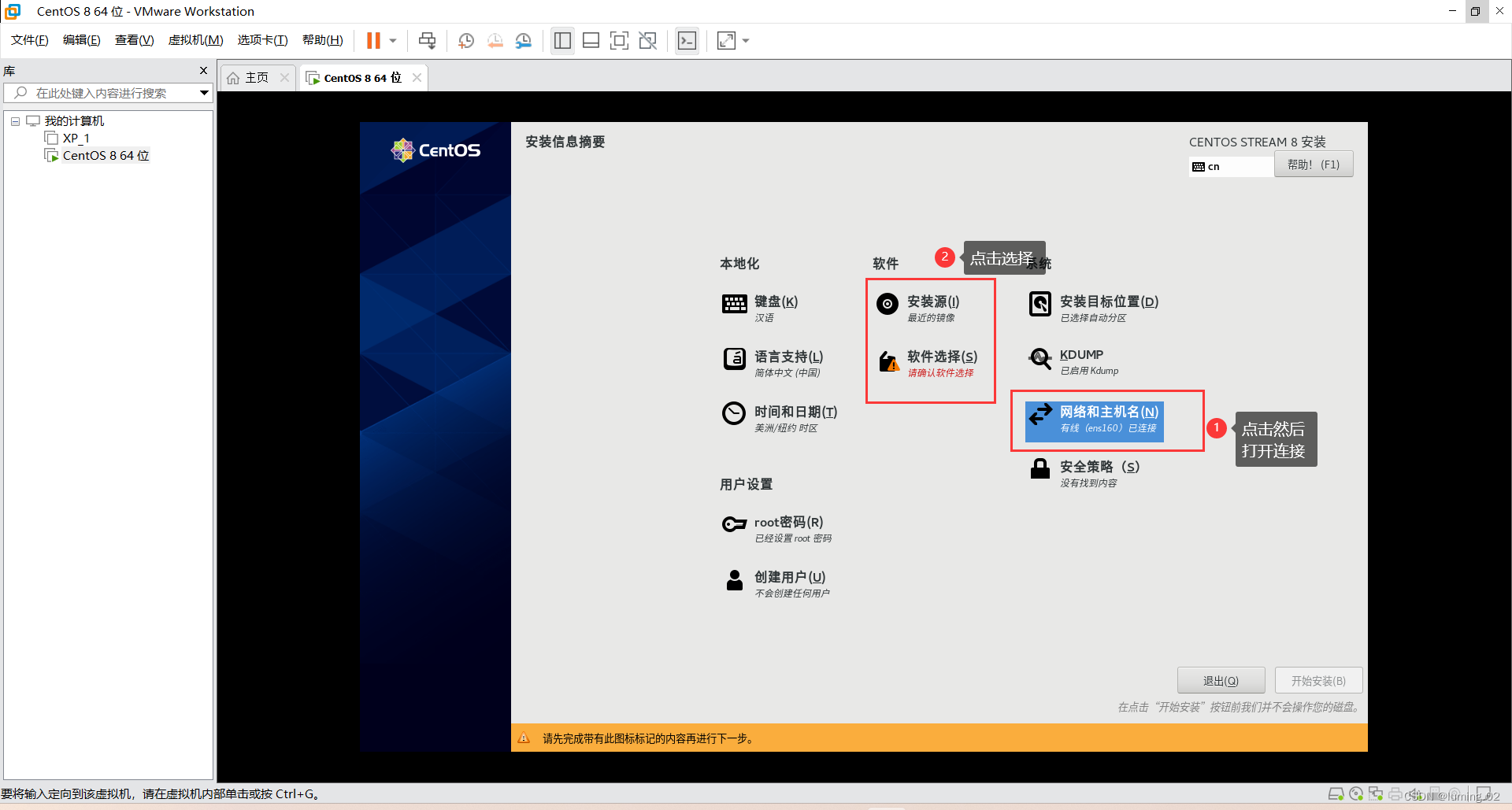Open the 帮助(H) menu
The image size is (1512, 810).
(323, 40)
